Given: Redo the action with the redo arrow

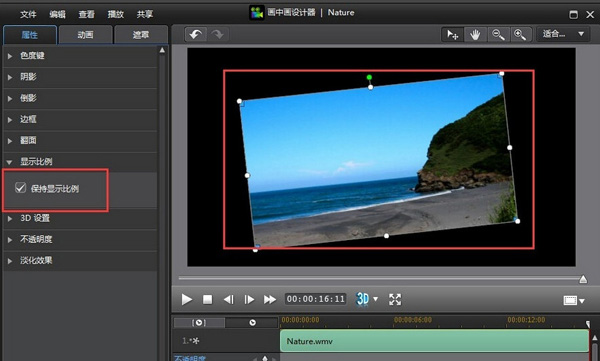Looking at the screenshot, I should click(218, 34).
